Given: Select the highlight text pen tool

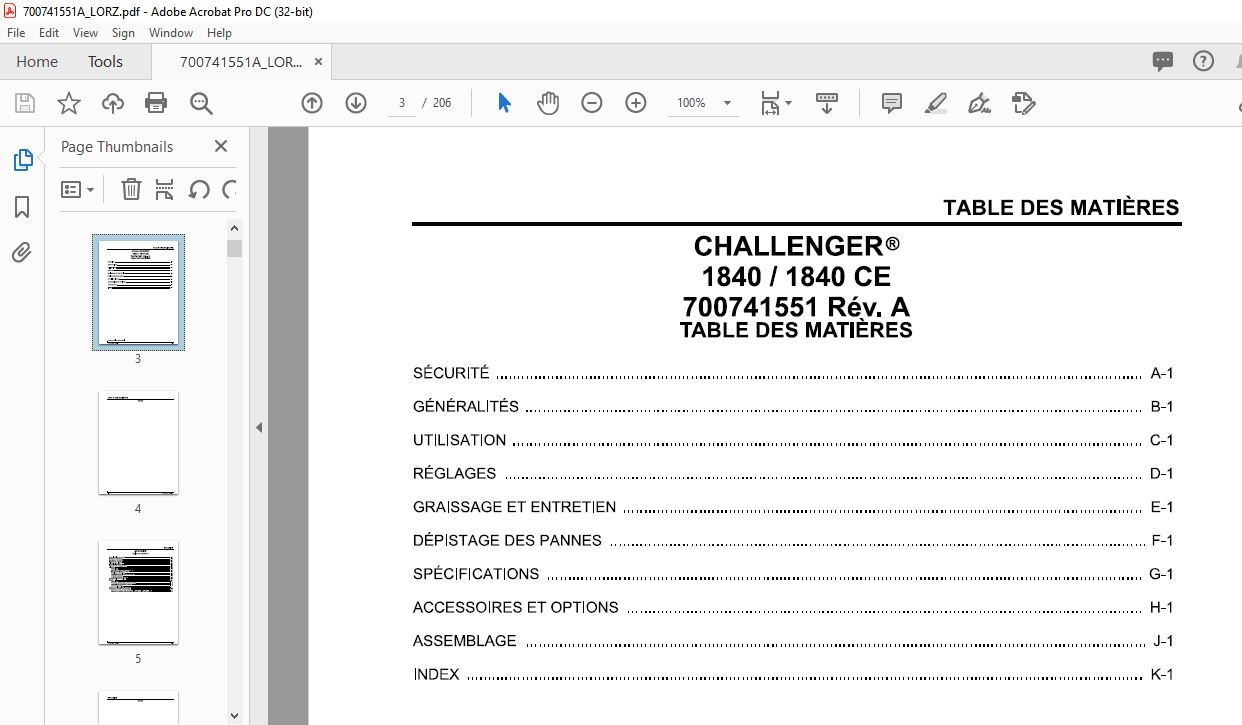Looking at the screenshot, I should point(936,103).
